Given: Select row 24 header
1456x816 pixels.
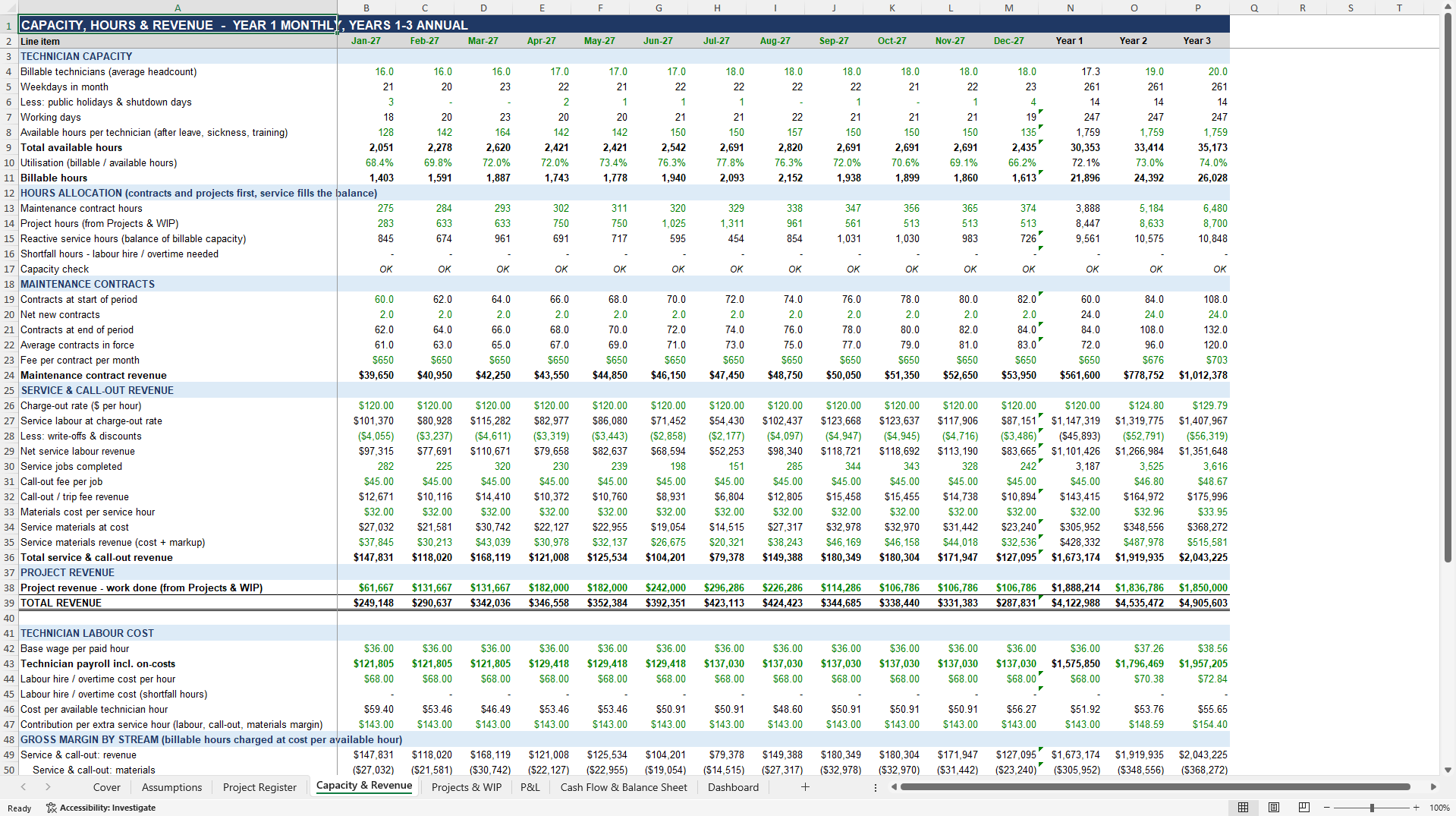Looking at the screenshot, I should click(9, 375).
